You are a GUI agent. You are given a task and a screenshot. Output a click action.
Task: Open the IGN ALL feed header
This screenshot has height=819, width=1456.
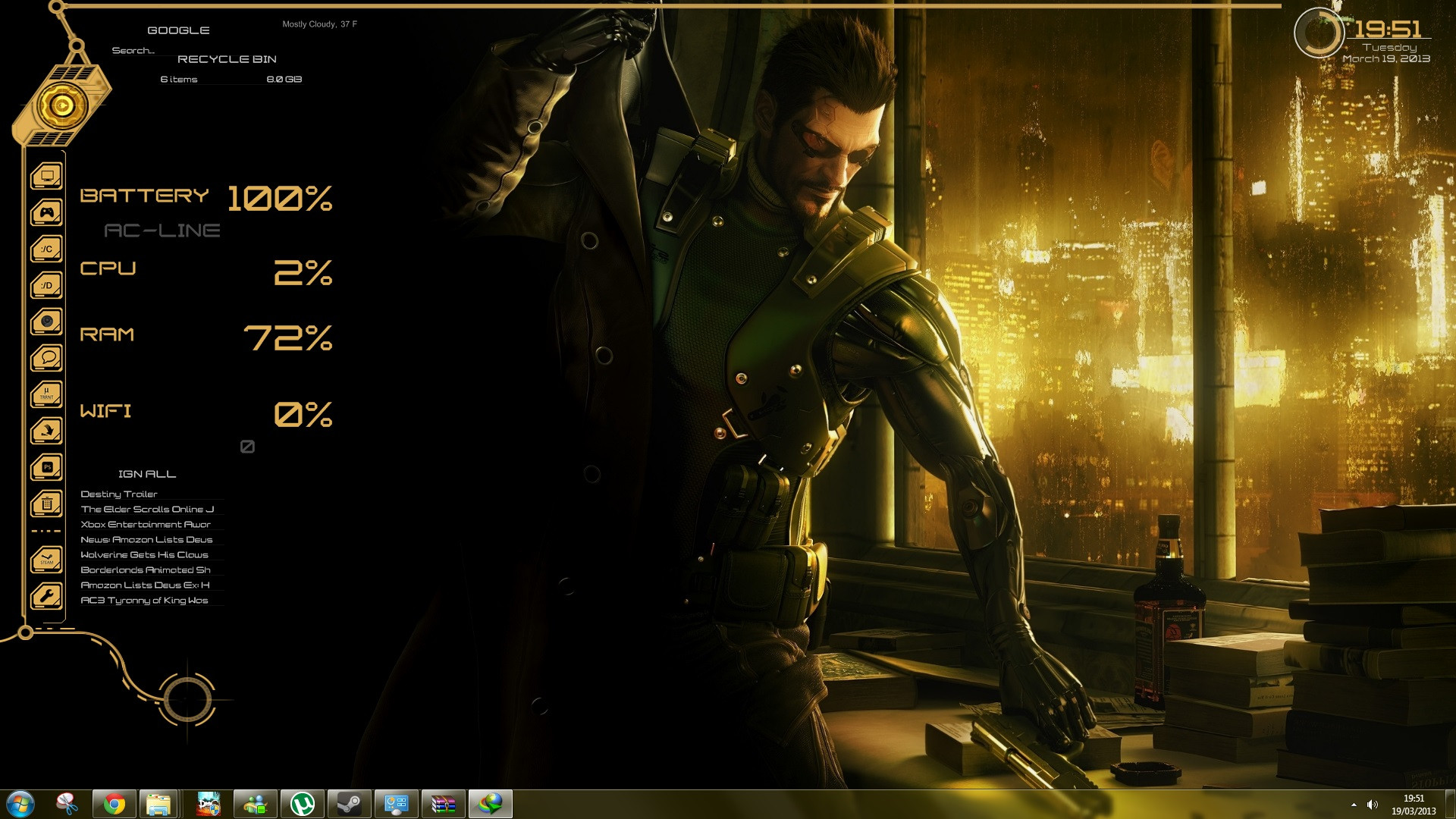click(147, 474)
